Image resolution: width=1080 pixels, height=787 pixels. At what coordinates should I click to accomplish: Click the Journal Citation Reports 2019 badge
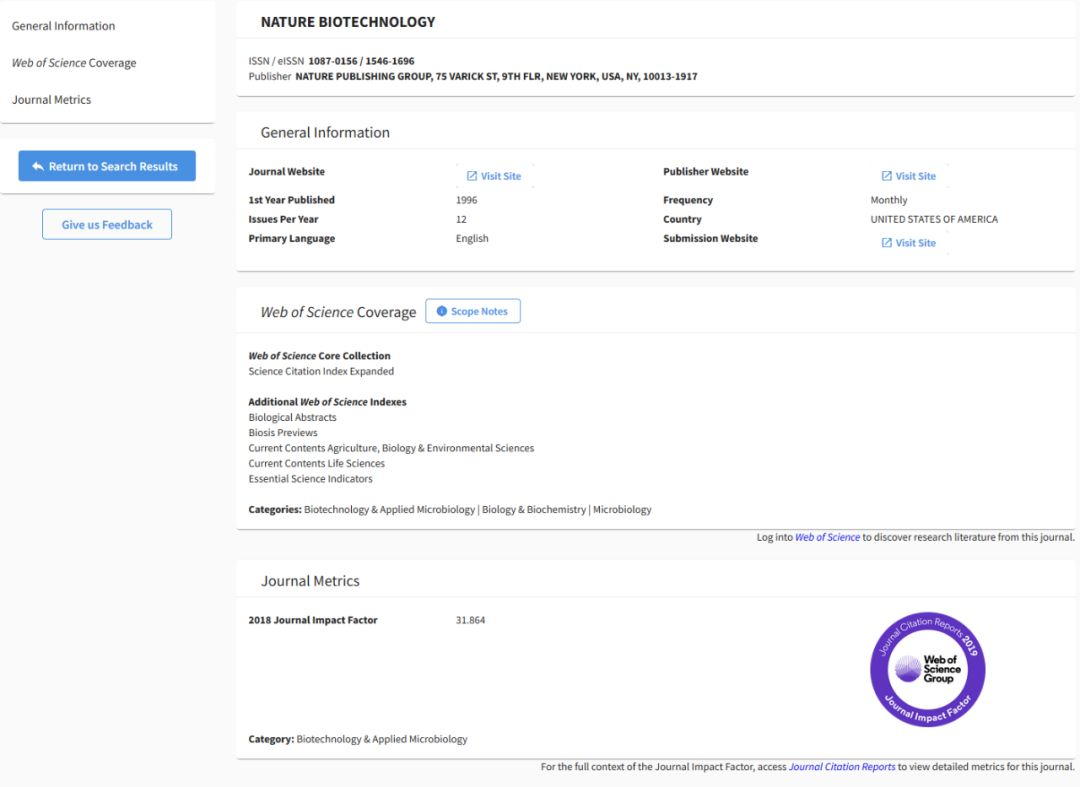click(927, 669)
